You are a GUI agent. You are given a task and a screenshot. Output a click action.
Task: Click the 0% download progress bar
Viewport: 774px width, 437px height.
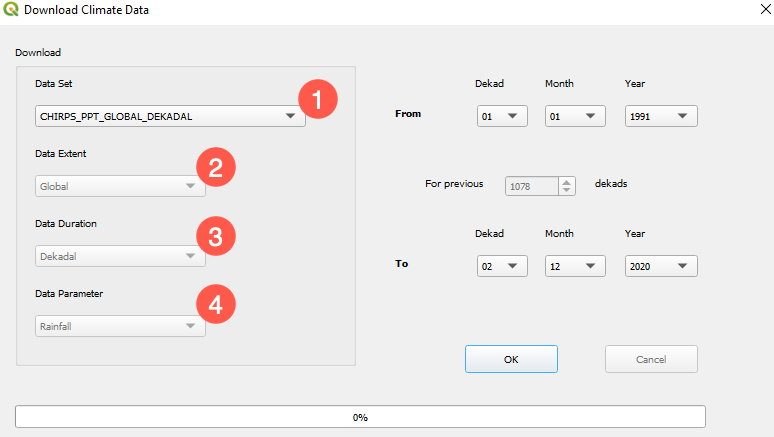tap(360, 416)
